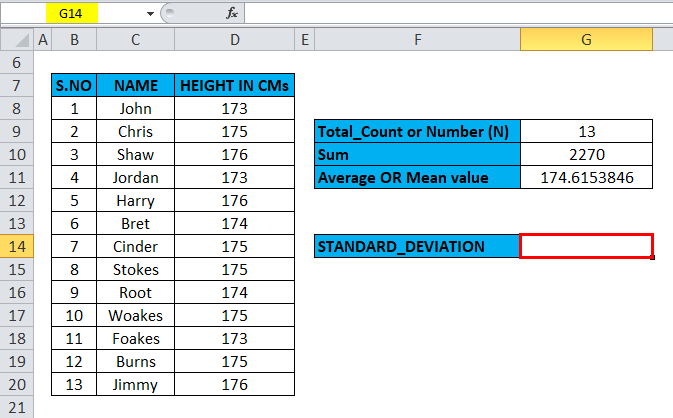Select row 11 header
The image size is (673, 418).
[17, 177]
